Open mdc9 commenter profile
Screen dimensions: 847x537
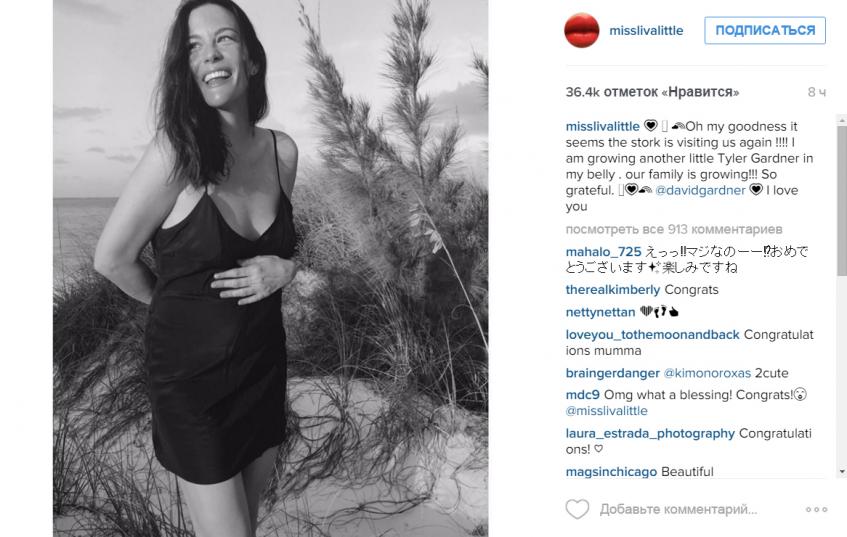pyautogui.click(x=582, y=395)
